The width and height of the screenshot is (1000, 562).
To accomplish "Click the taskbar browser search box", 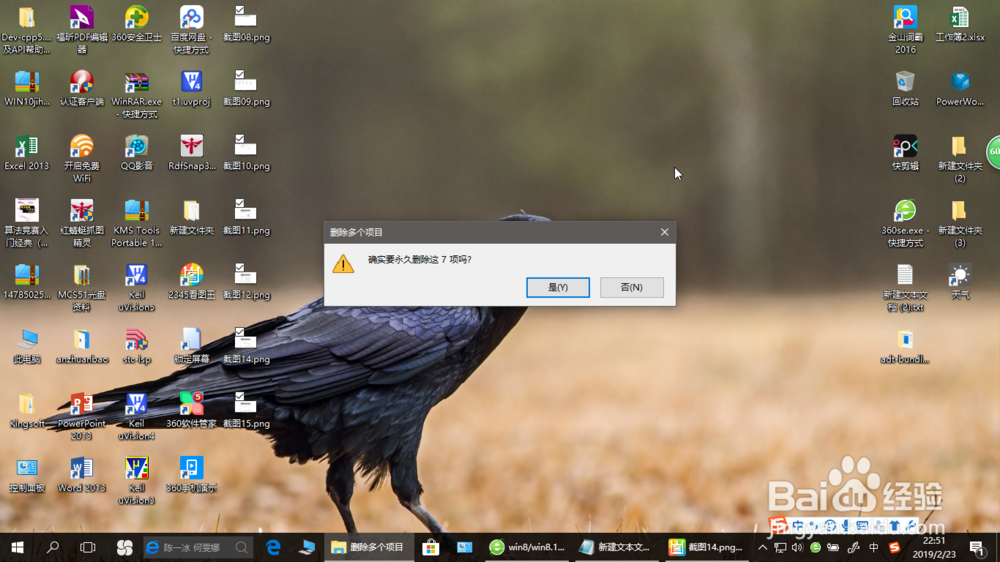I will (x=196, y=547).
